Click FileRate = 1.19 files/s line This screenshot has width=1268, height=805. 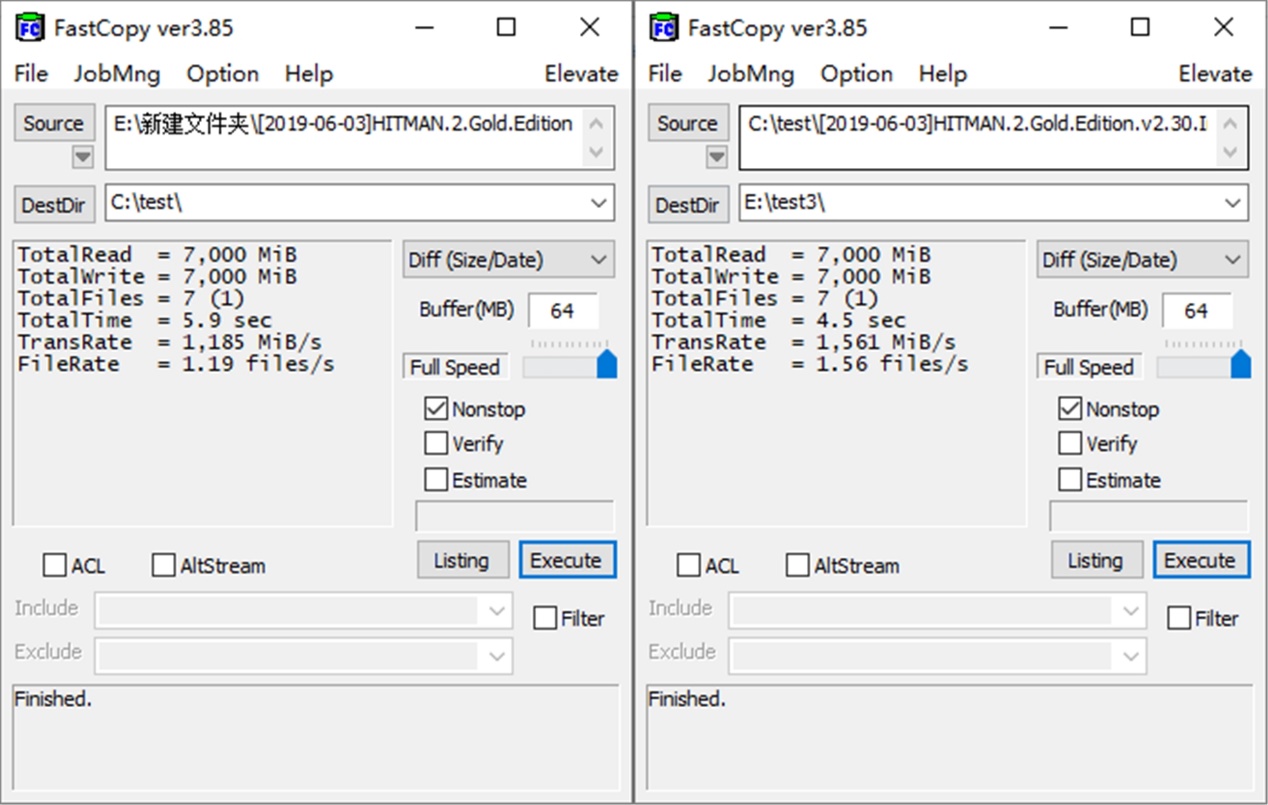pos(176,364)
